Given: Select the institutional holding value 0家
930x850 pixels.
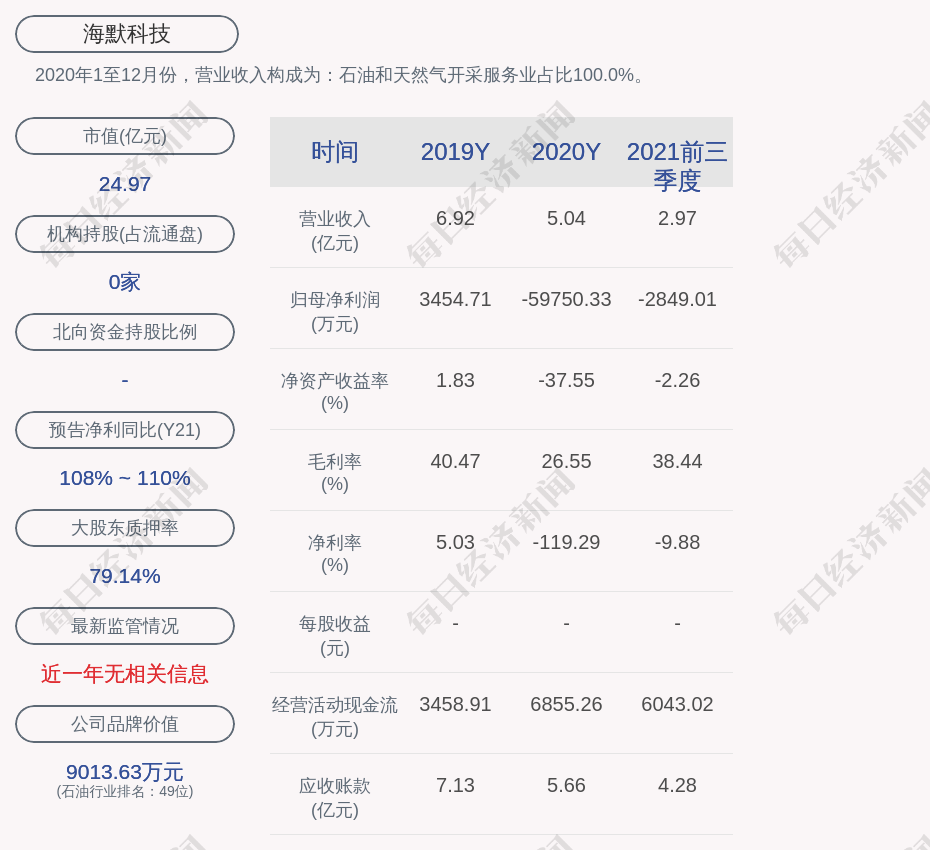Looking at the screenshot, I should click(x=125, y=282).
